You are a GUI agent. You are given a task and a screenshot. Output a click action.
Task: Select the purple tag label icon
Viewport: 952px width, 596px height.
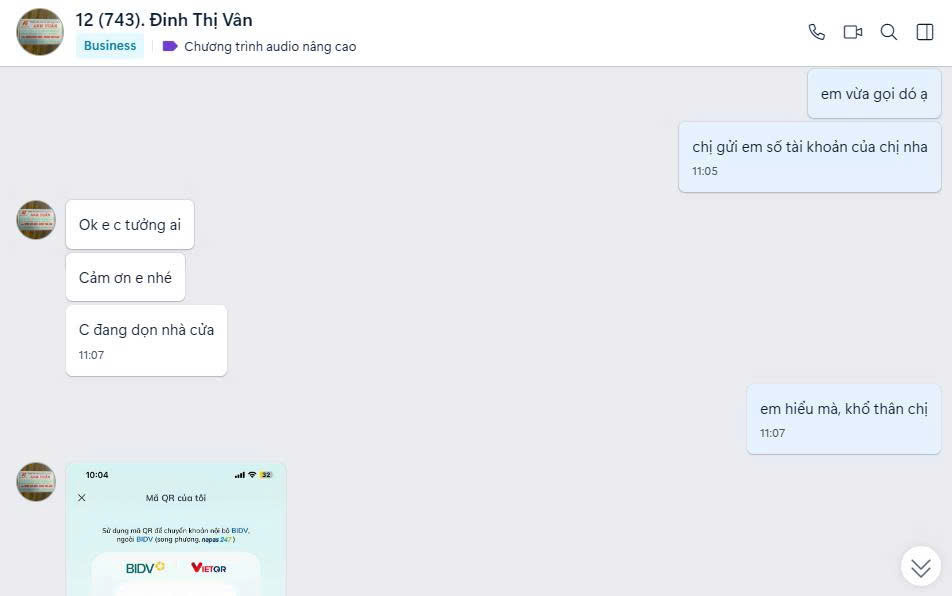pos(170,46)
